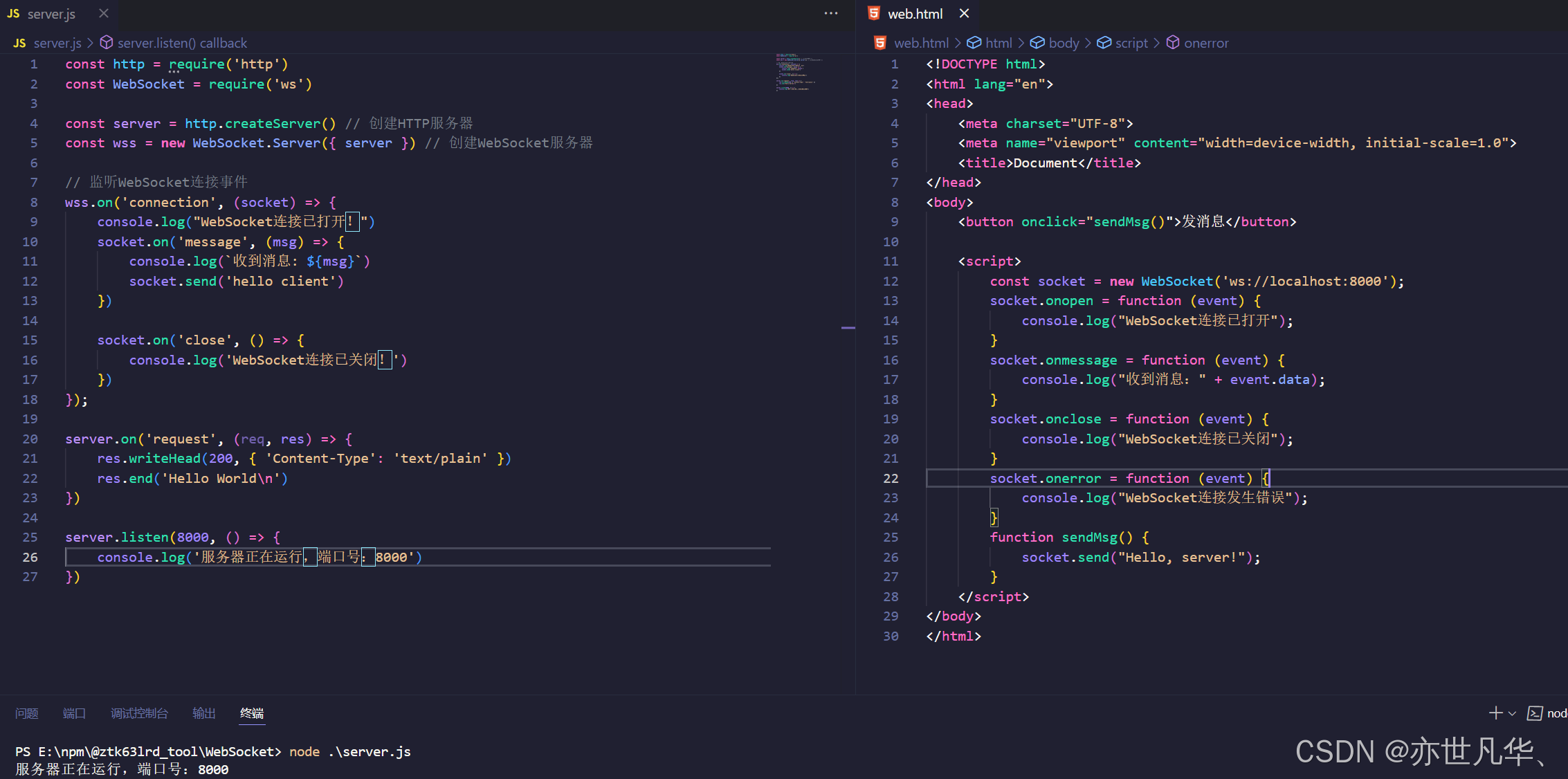Expand the chevron after server.js breadcrumb
The width and height of the screenshot is (1568, 779).
tap(90, 43)
